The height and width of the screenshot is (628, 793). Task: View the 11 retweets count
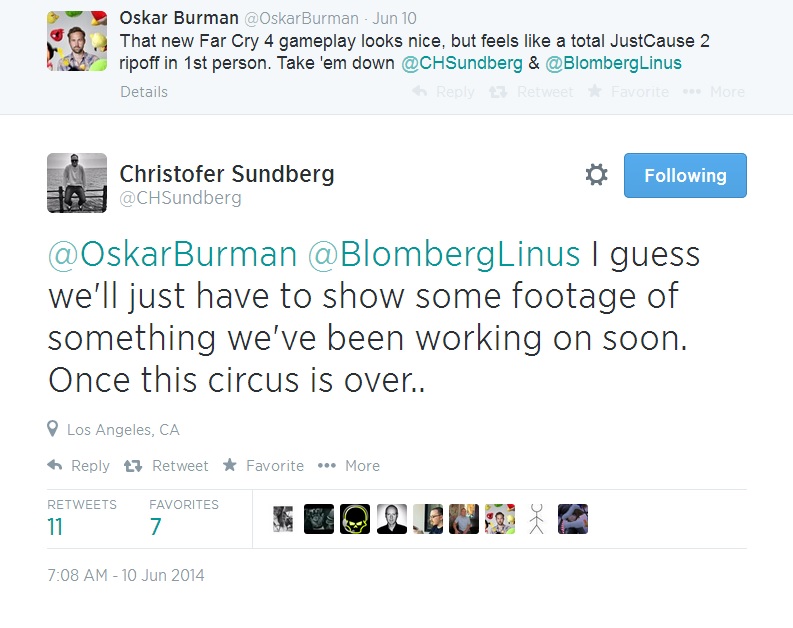point(55,527)
